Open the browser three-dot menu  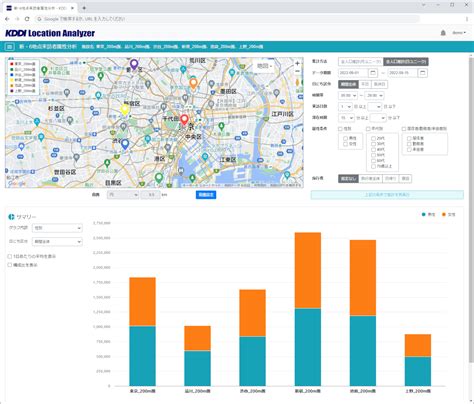pos(467,19)
